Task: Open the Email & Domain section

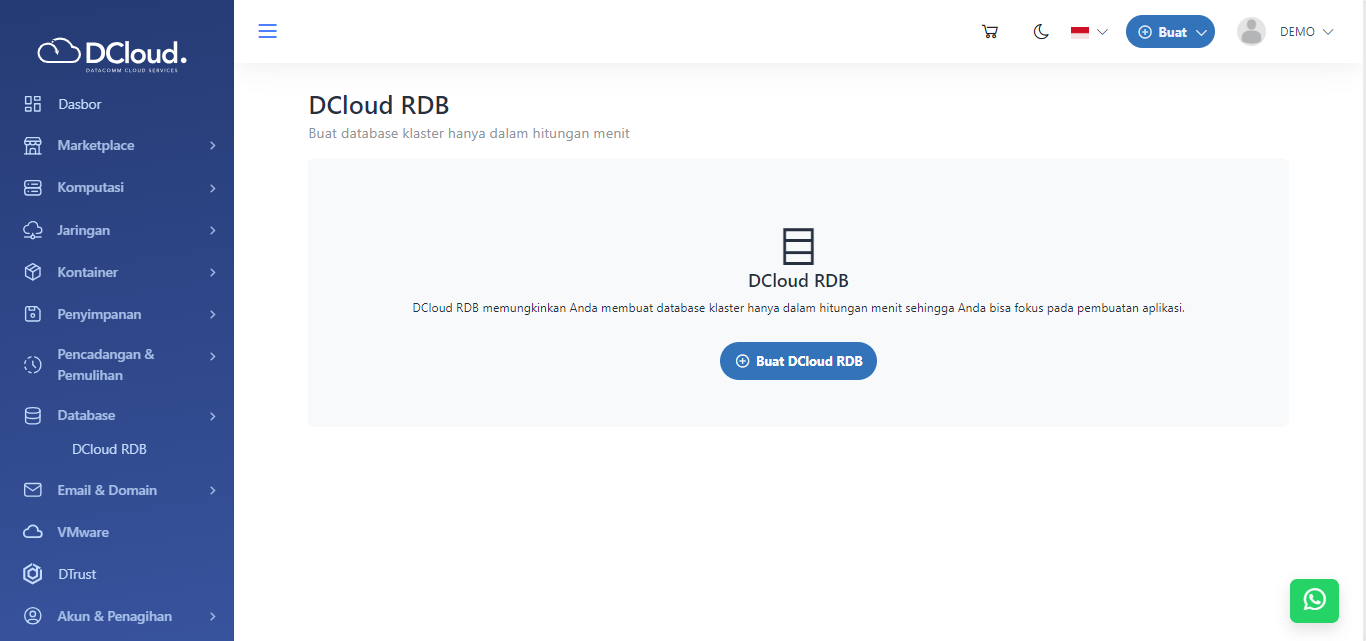Action: click(x=107, y=490)
